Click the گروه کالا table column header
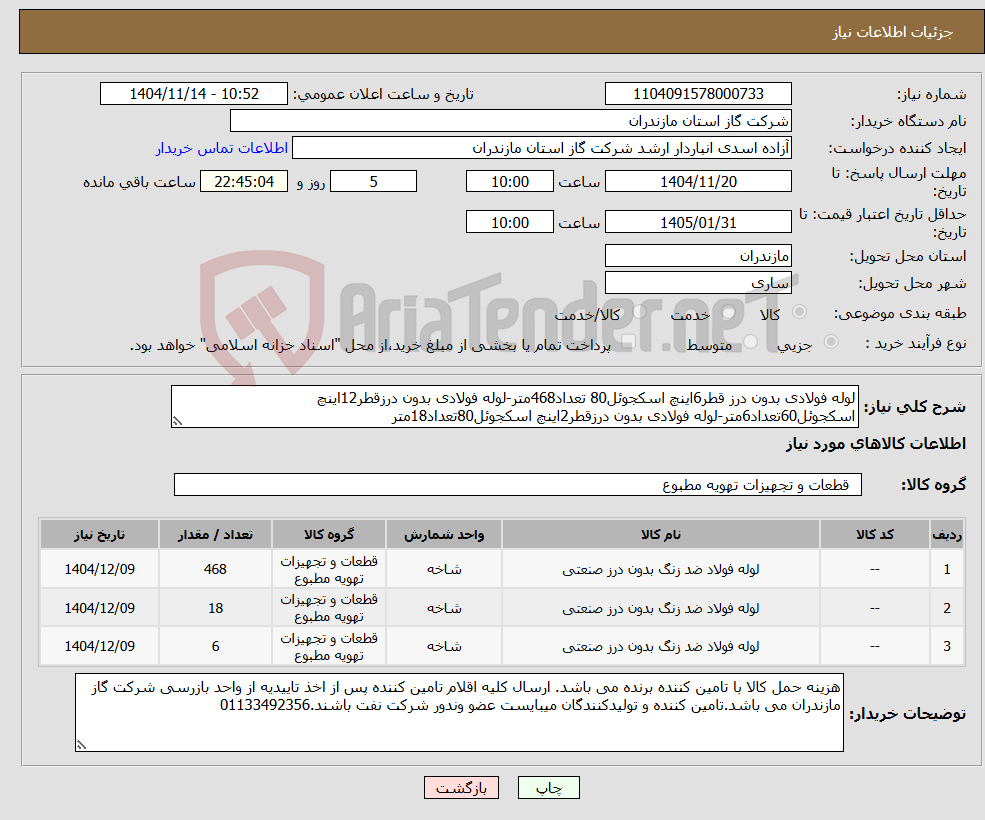The width and height of the screenshot is (985, 820). tap(329, 534)
